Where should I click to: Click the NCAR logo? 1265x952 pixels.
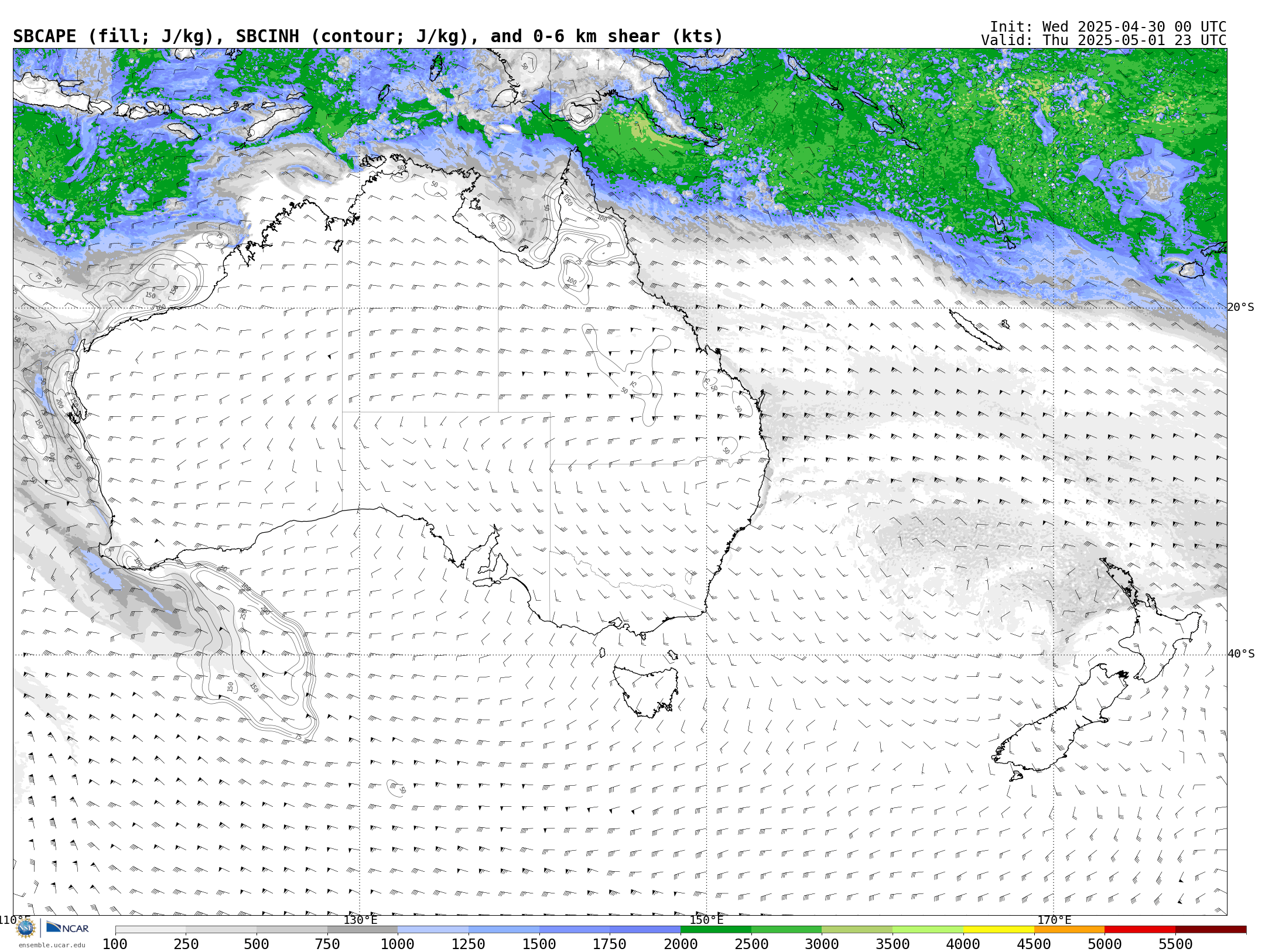click(67, 928)
